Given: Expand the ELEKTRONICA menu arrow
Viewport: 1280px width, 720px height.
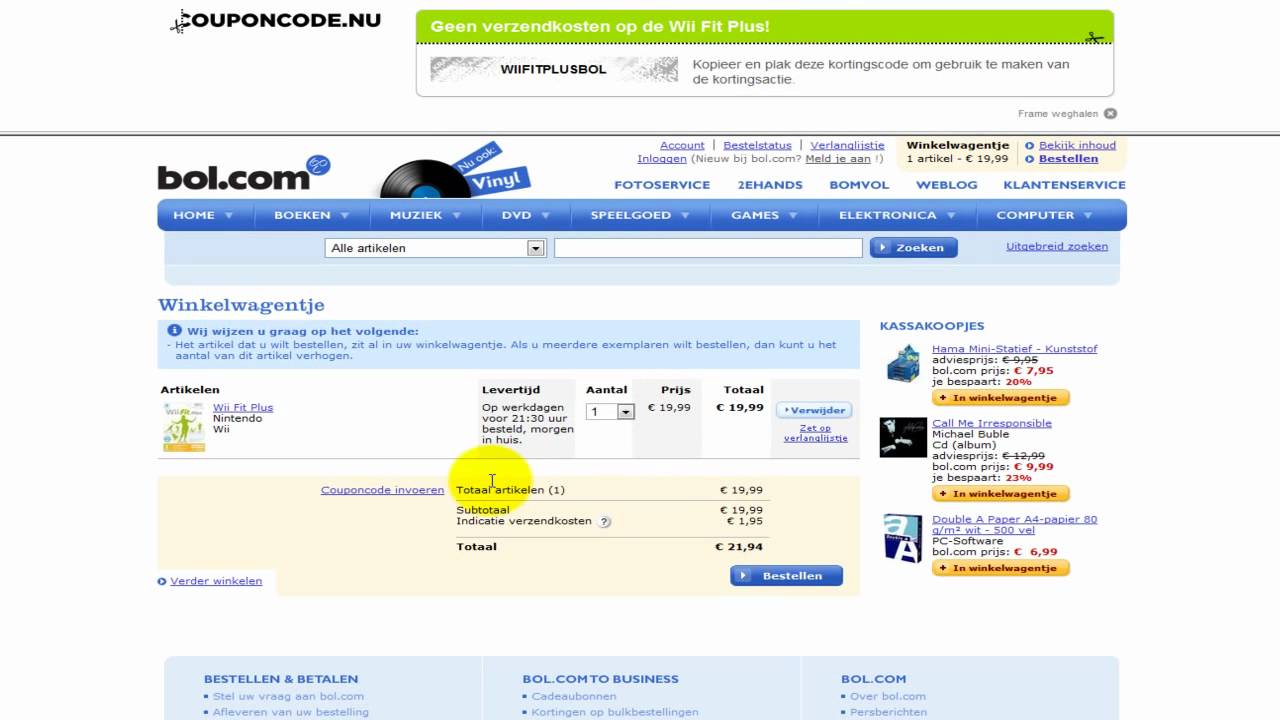Looking at the screenshot, I should point(951,216).
